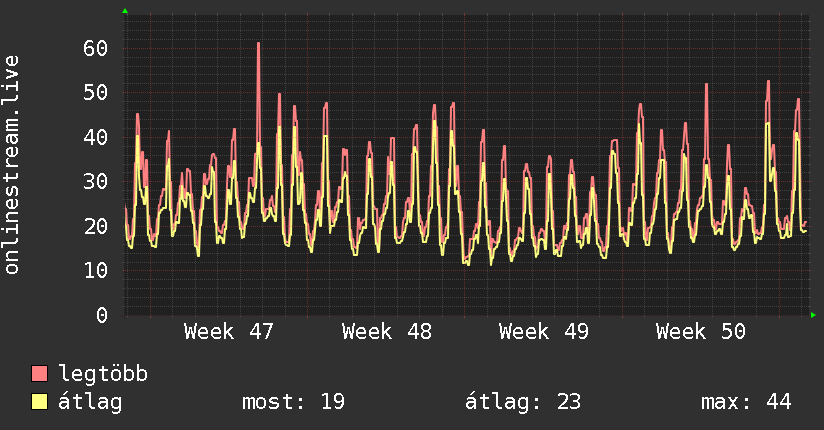
Task: Click the 'max: 44' statistic
Action: pyautogui.click(x=746, y=402)
